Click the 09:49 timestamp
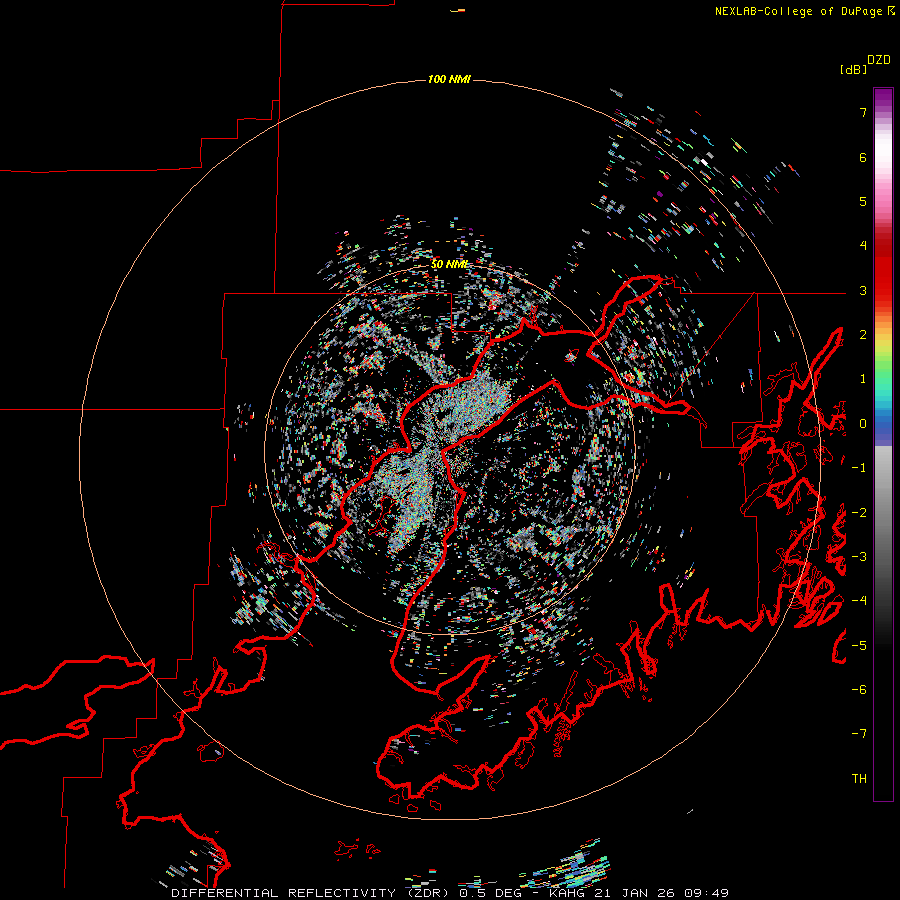 click(x=708, y=893)
